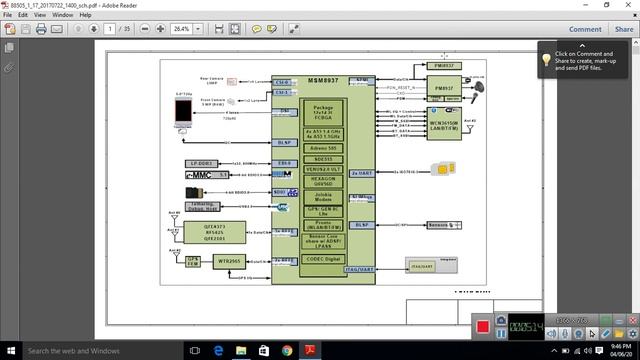Open Microsoft Store from taskbar
The height and width of the screenshot is (360, 640).
[264, 351]
